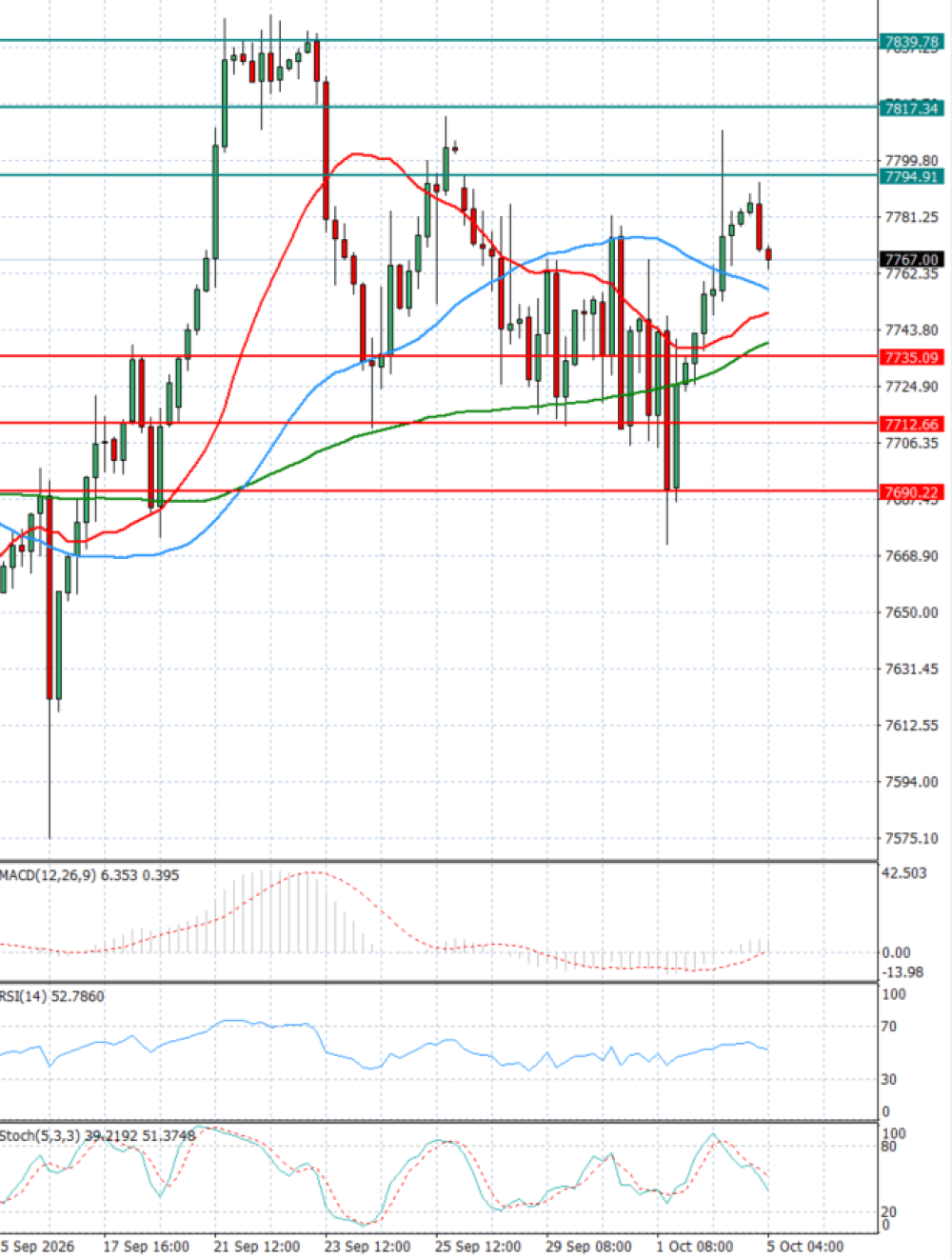Viewport: 952px width, 1259px height.
Task: Click the 7817.34 level price label
Action: point(912,109)
